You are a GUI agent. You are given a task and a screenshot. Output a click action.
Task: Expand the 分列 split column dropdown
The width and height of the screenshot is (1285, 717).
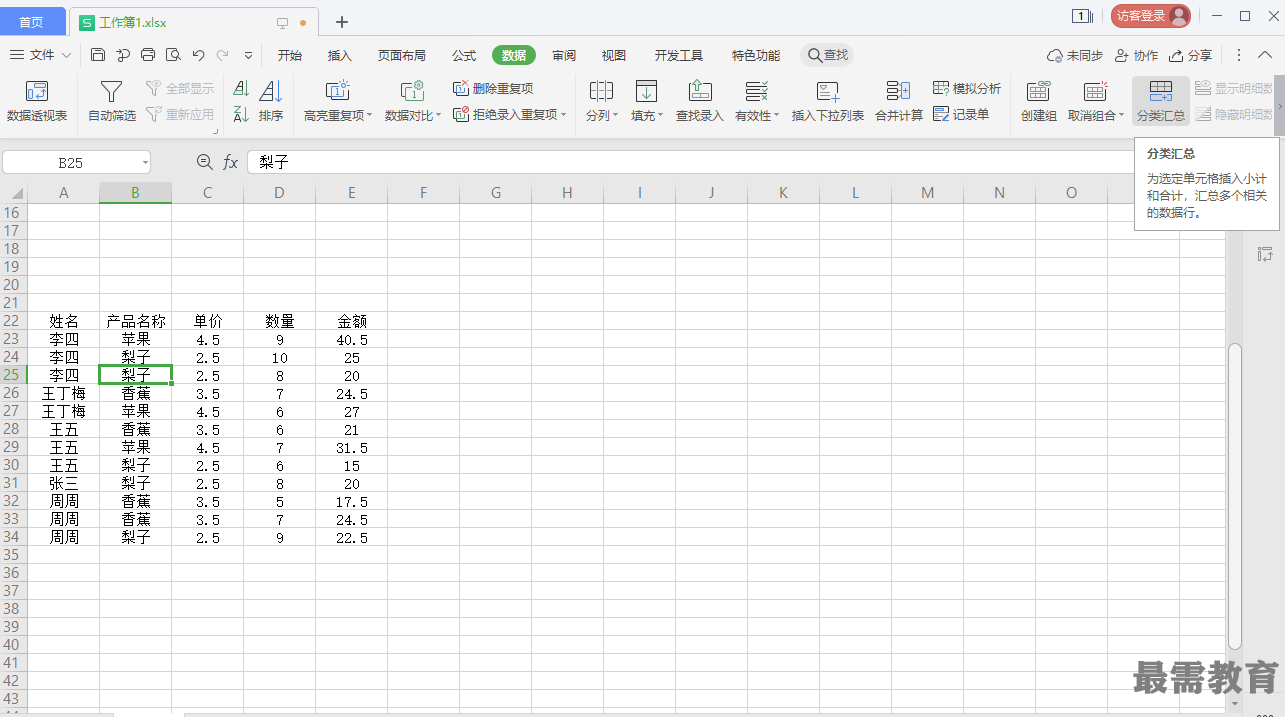pyautogui.click(x=615, y=116)
